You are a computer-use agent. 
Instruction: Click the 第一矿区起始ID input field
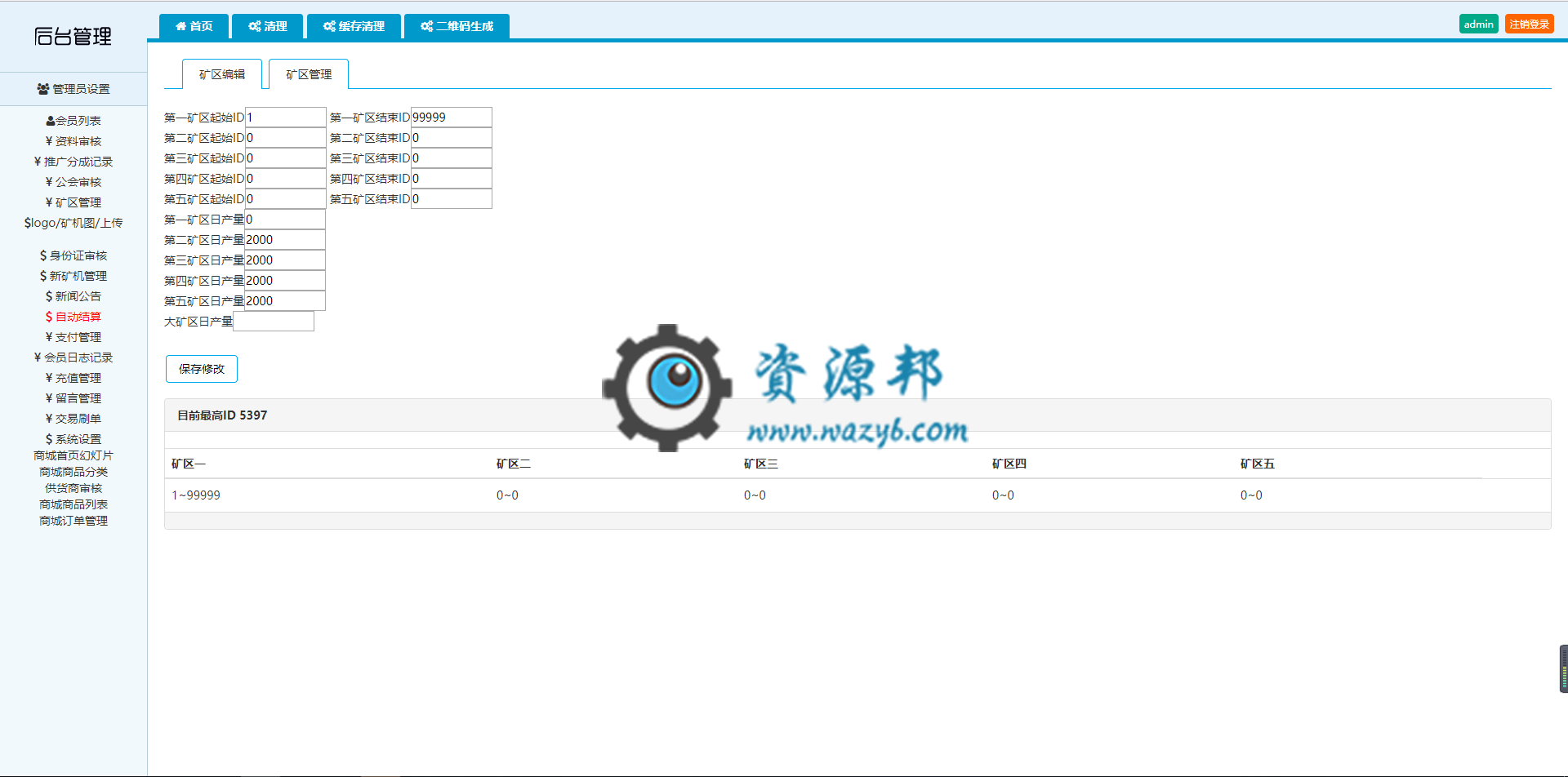(285, 118)
